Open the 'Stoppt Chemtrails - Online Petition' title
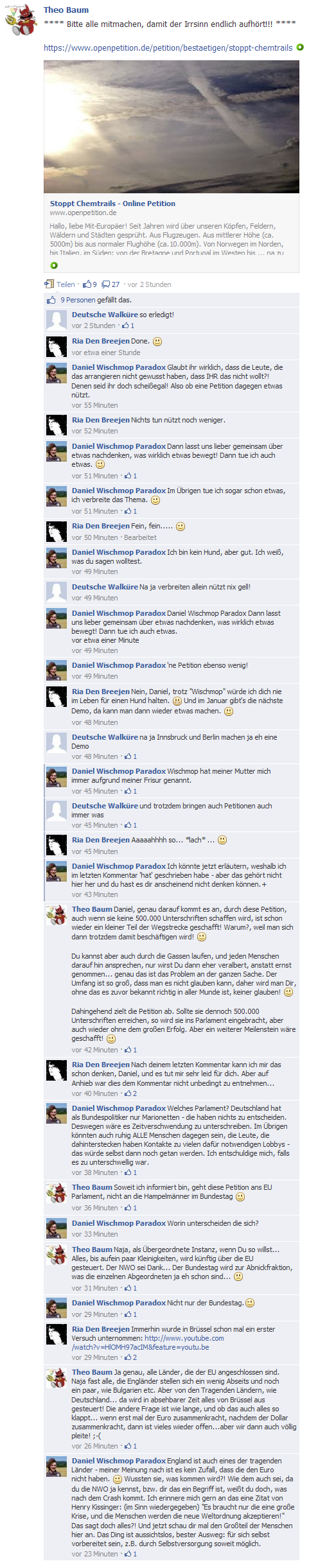Screen dimensions: 327x1568 tap(112, 204)
